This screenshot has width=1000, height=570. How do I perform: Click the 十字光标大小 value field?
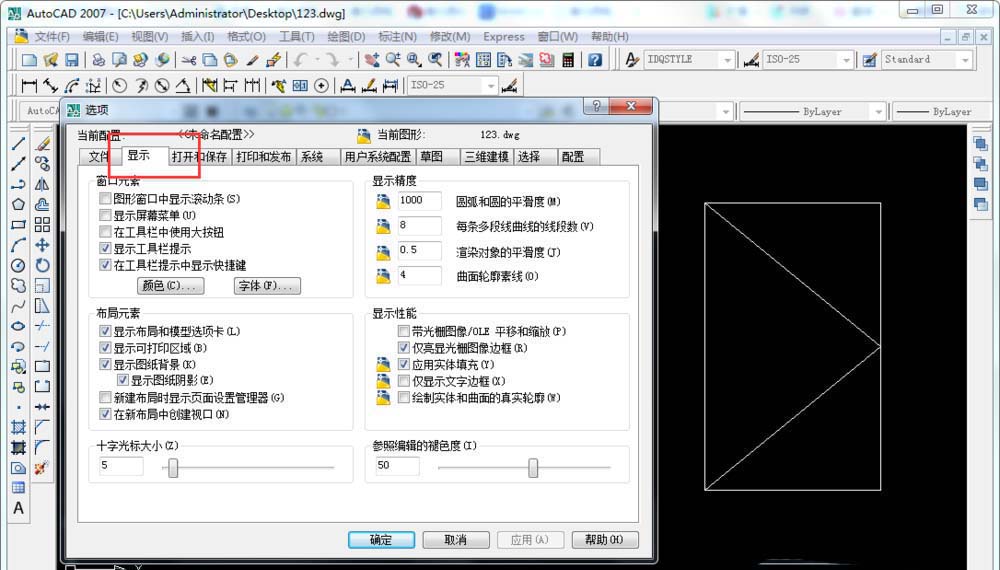tap(121, 466)
